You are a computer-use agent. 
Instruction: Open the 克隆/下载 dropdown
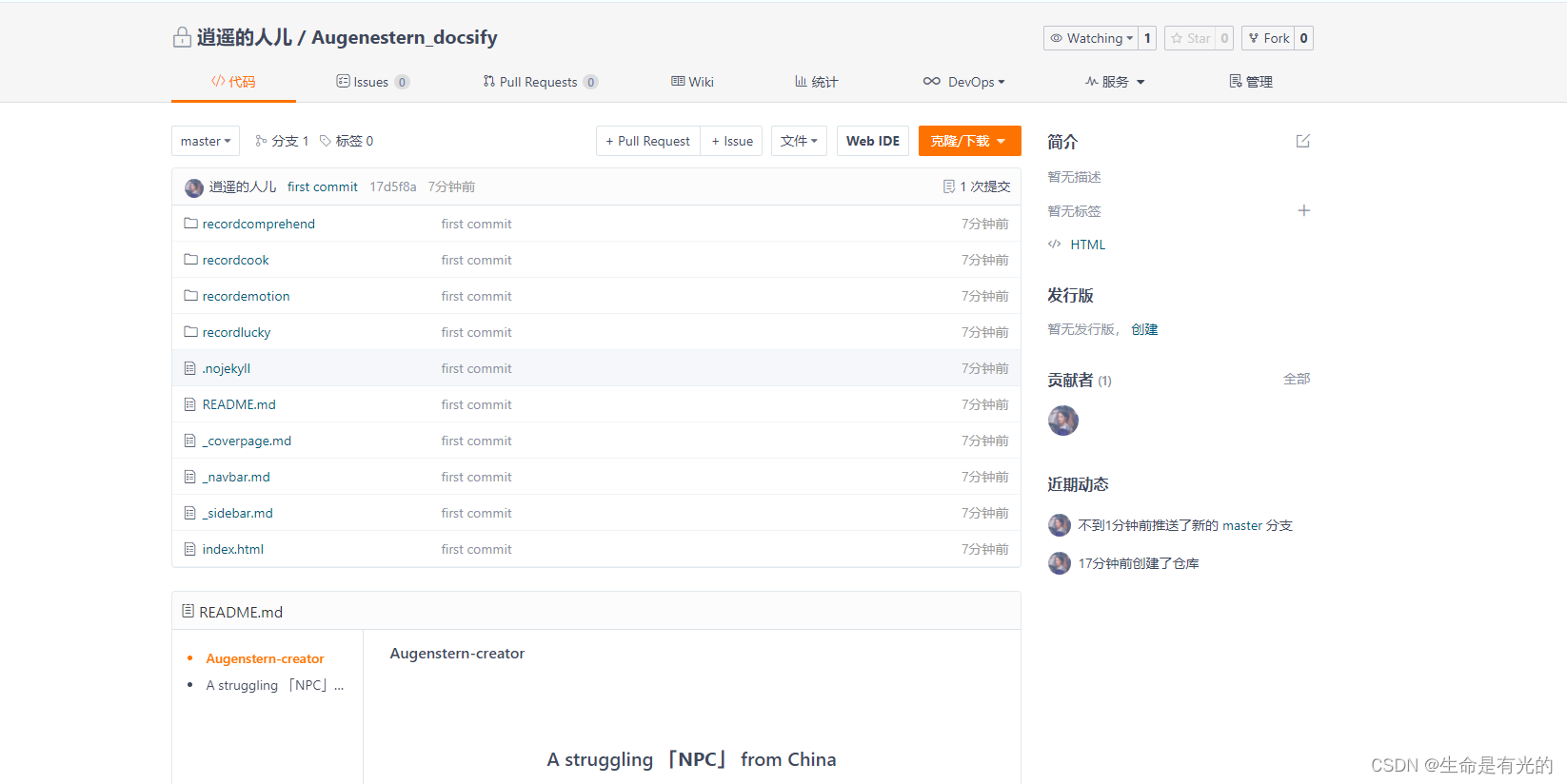click(x=969, y=141)
